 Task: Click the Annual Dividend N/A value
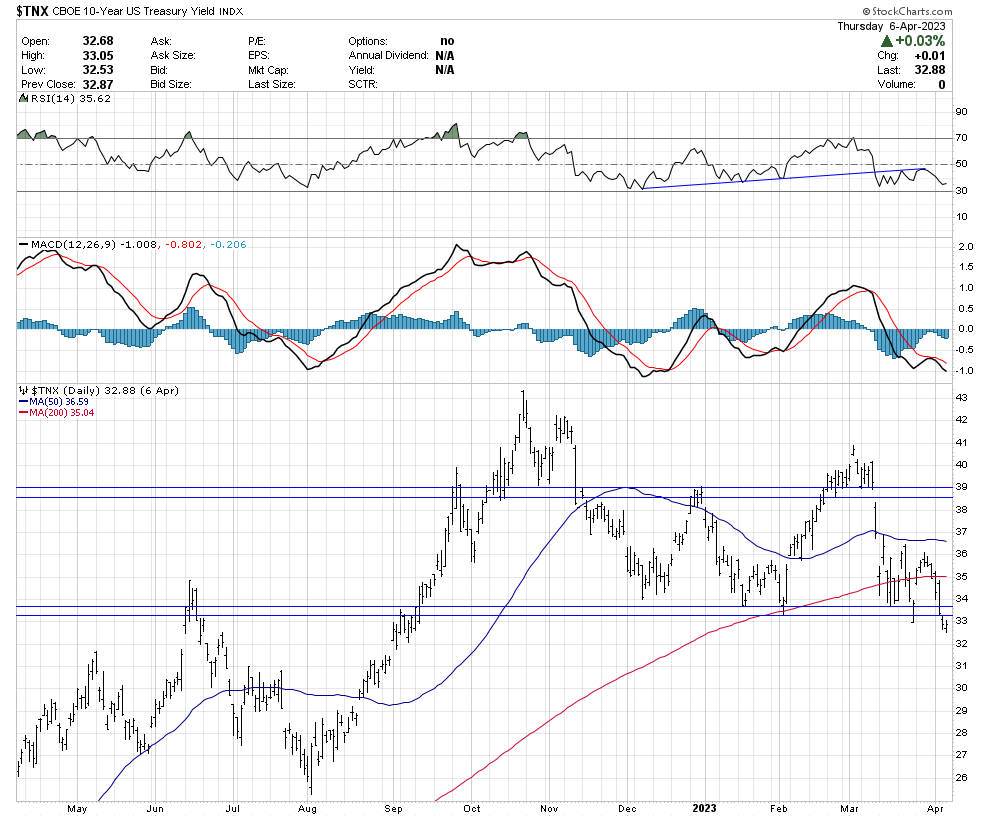[444, 56]
